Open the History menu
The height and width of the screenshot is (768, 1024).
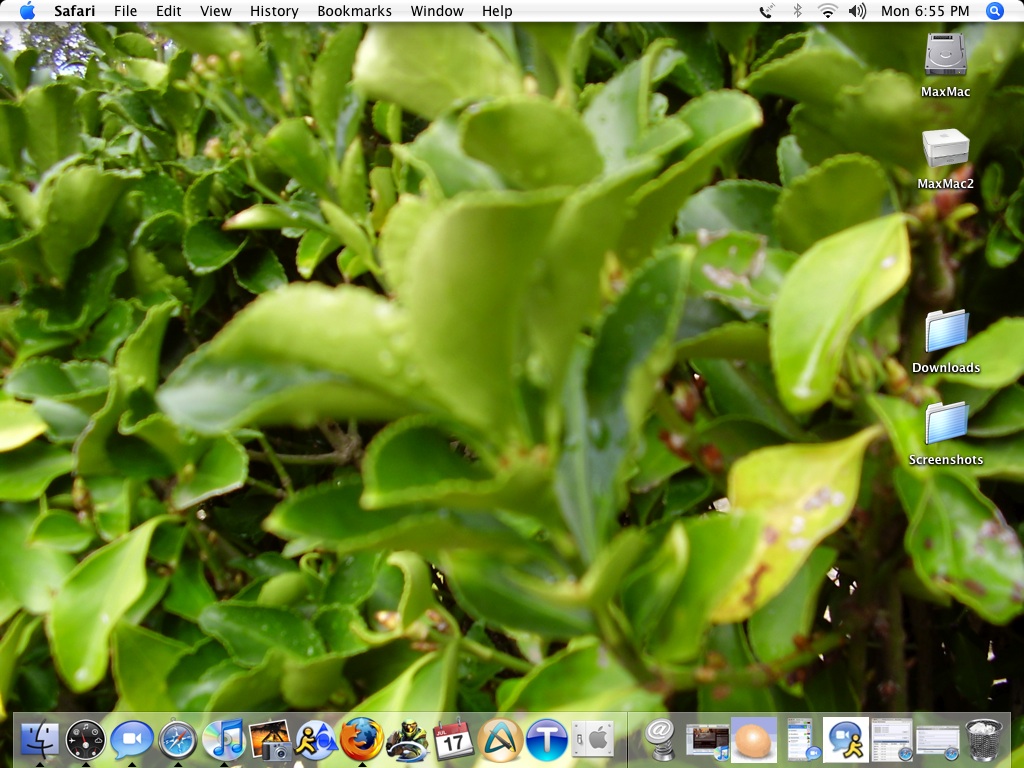tap(274, 11)
